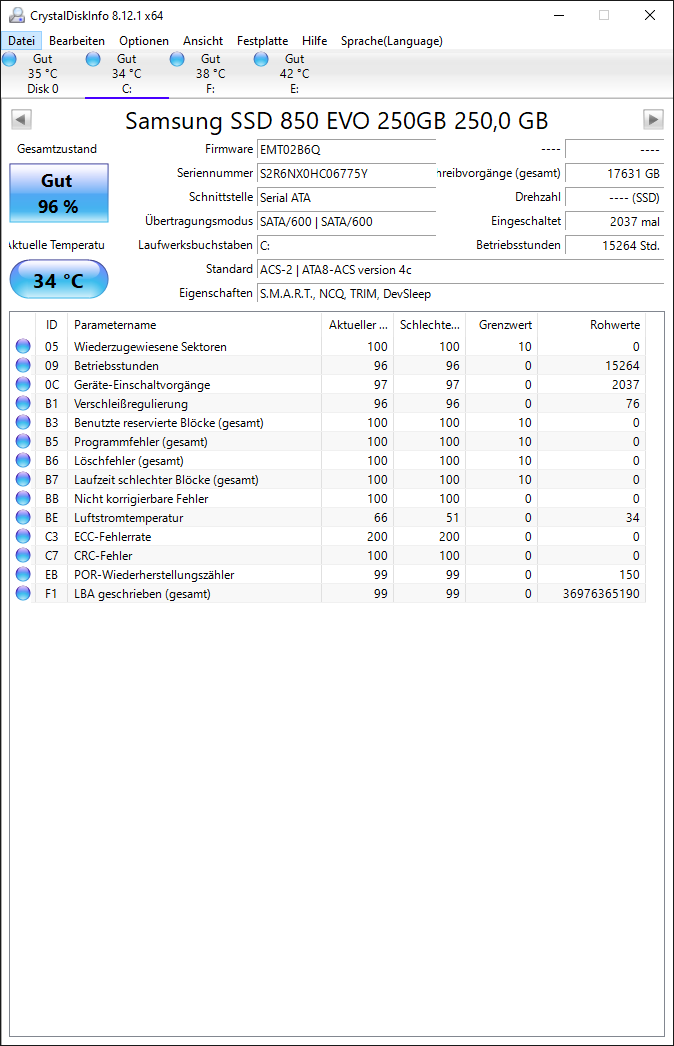Viewport: 674px width, 1046px height.
Task: Click the Übertragungsmodus field SATA/600
Action: tap(346, 221)
